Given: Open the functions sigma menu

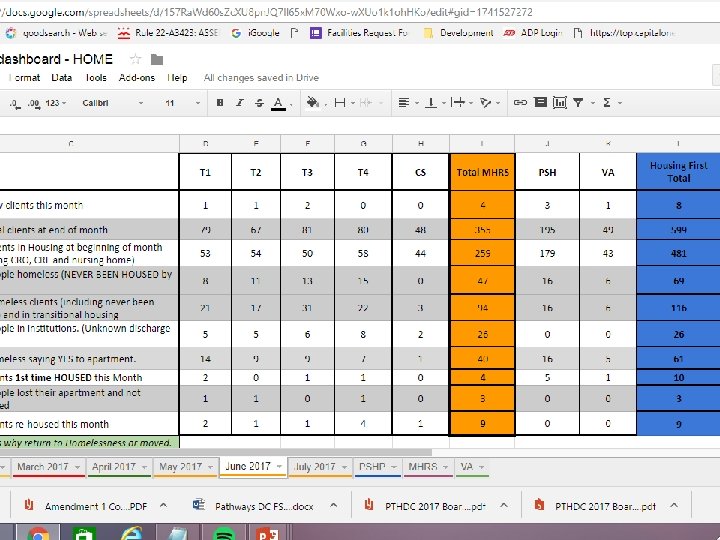Looking at the screenshot, I should (x=607, y=103).
